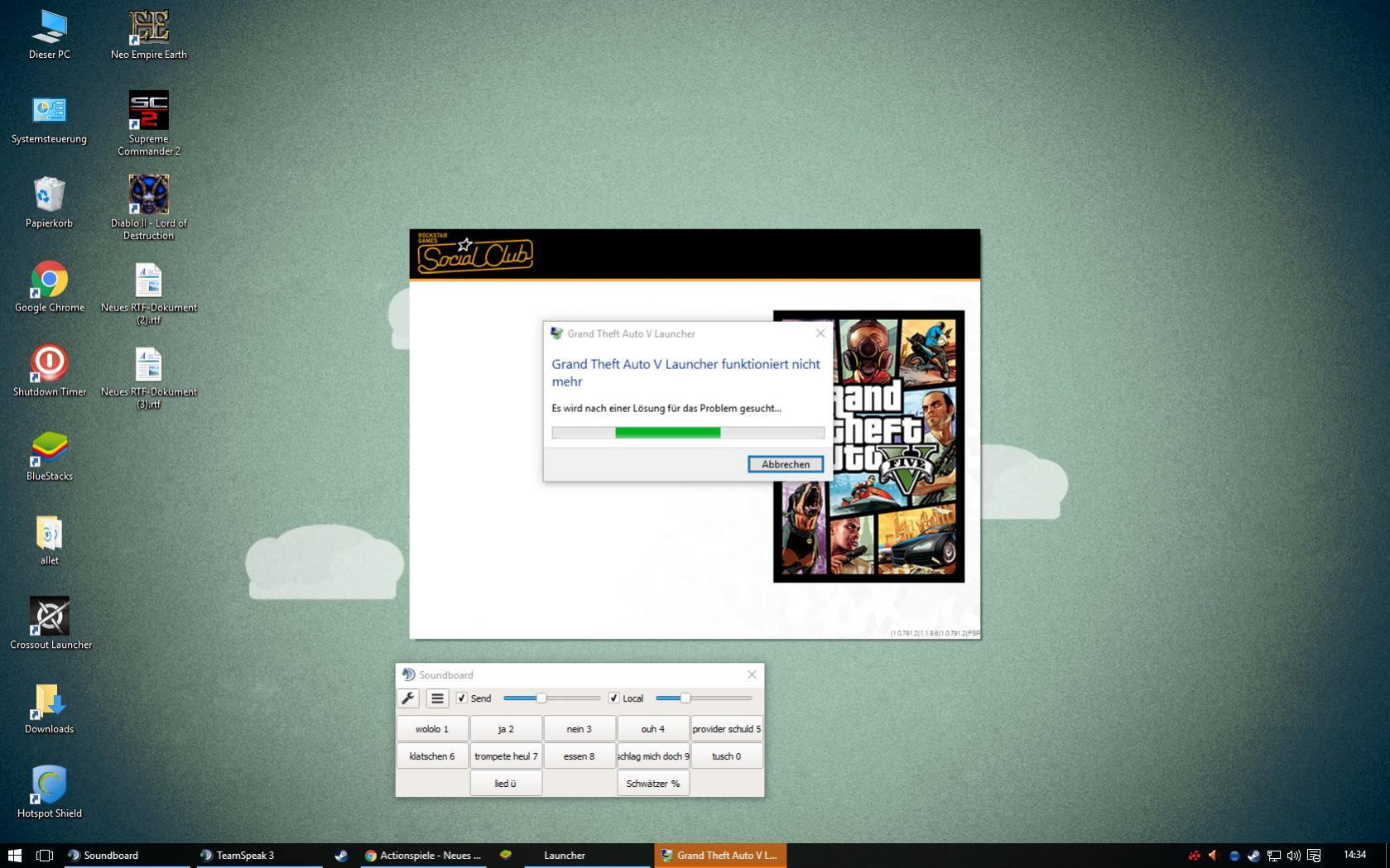Play trompete heul 7 sound

pyautogui.click(x=506, y=756)
